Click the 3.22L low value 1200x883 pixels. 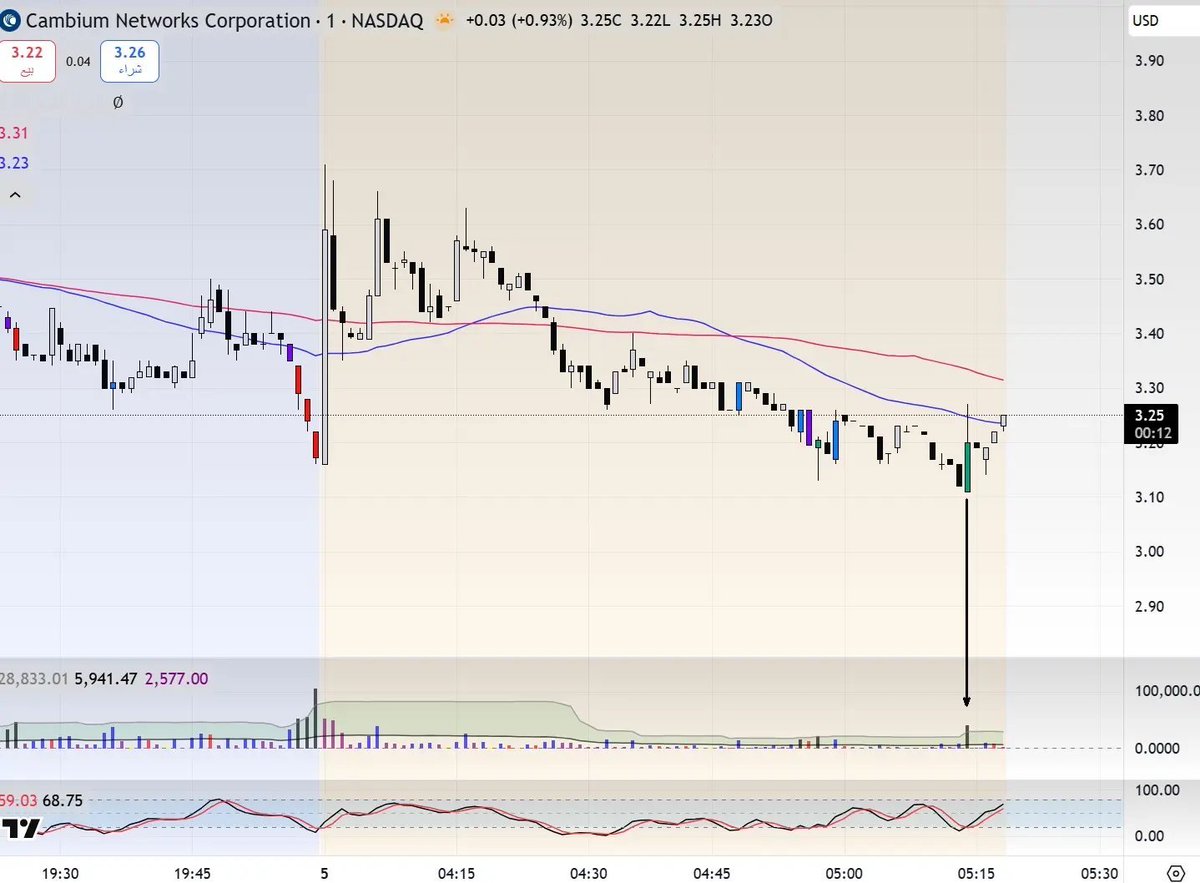click(x=650, y=21)
